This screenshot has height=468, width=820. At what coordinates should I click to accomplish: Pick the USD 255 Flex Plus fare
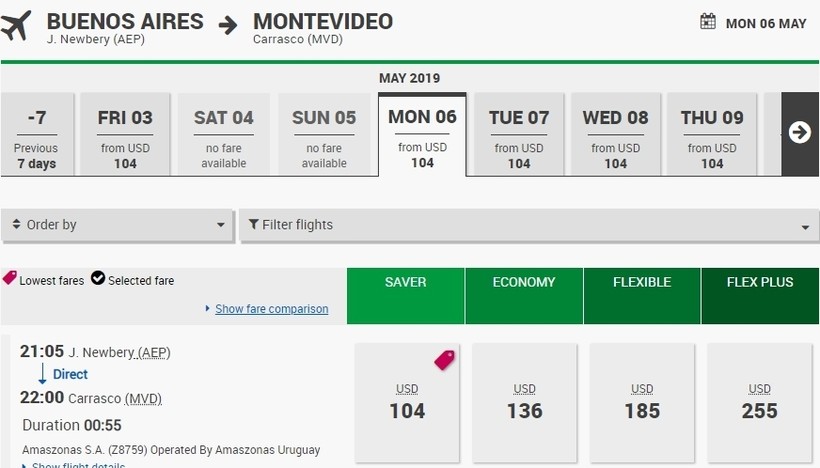pyautogui.click(x=759, y=402)
